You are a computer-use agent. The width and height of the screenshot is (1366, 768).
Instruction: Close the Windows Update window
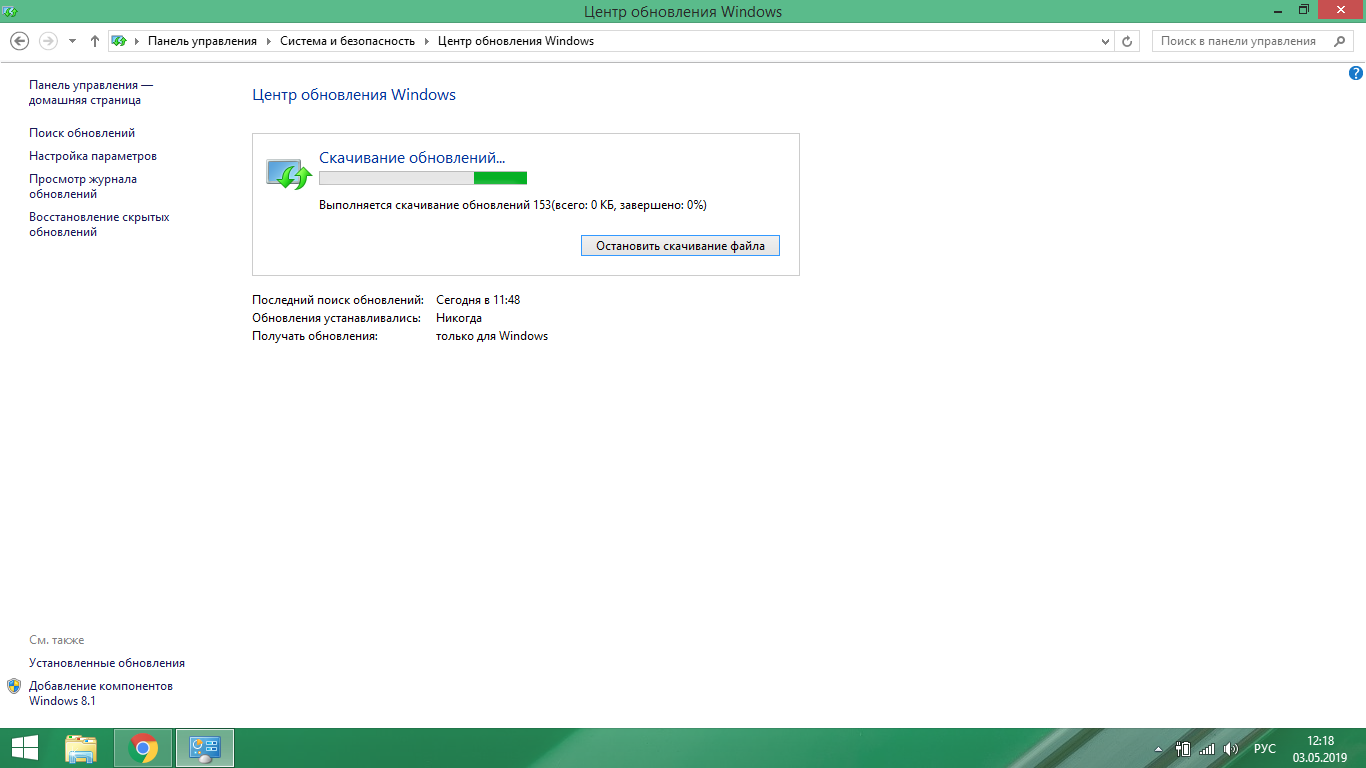(1340, 10)
